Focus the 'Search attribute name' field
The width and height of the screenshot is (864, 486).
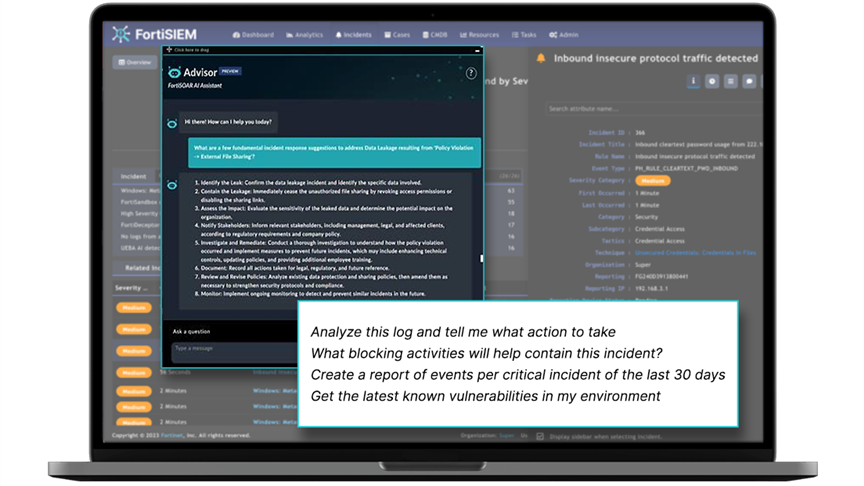(654, 109)
